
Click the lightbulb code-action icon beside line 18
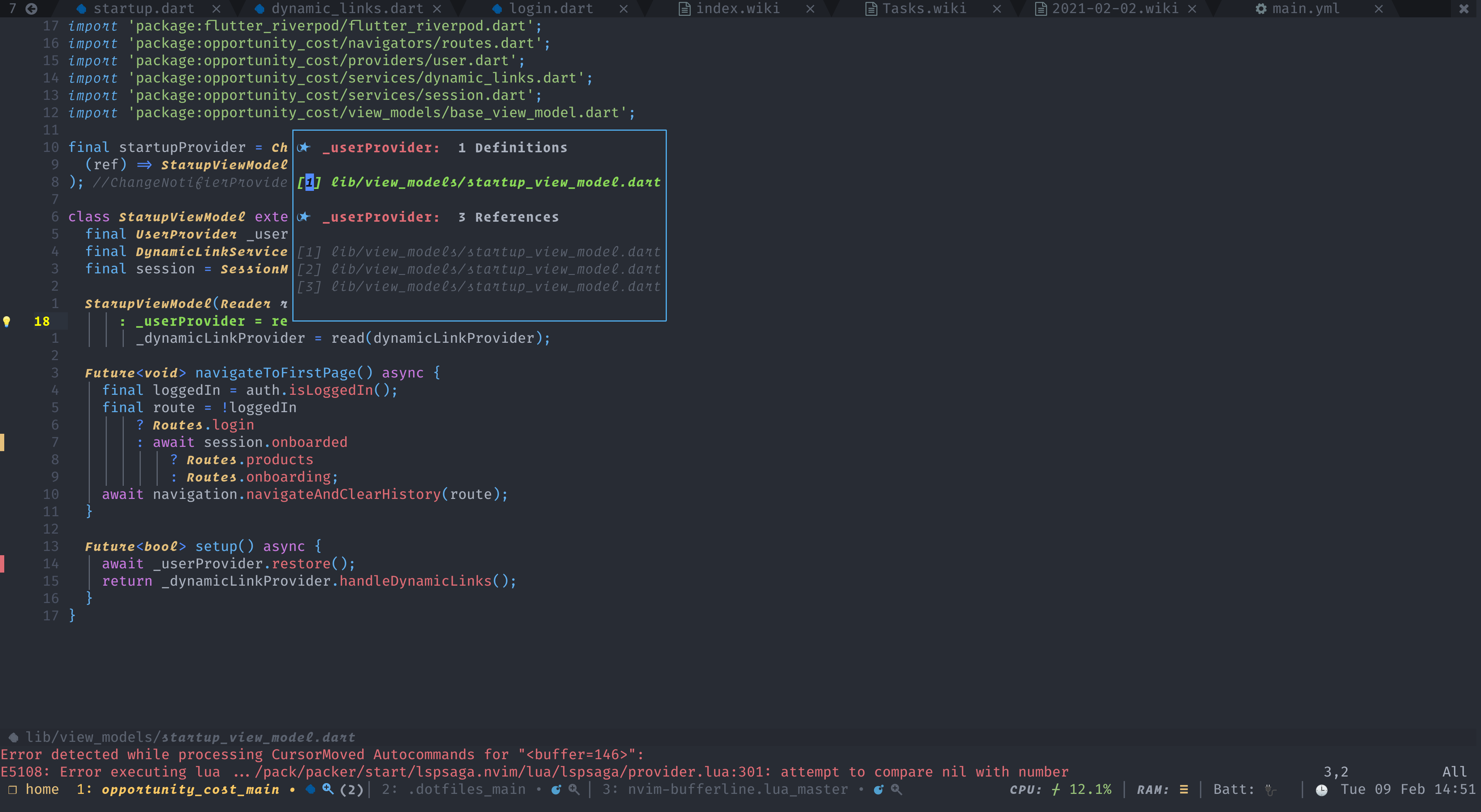pyautogui.click(x=7, y=321)
